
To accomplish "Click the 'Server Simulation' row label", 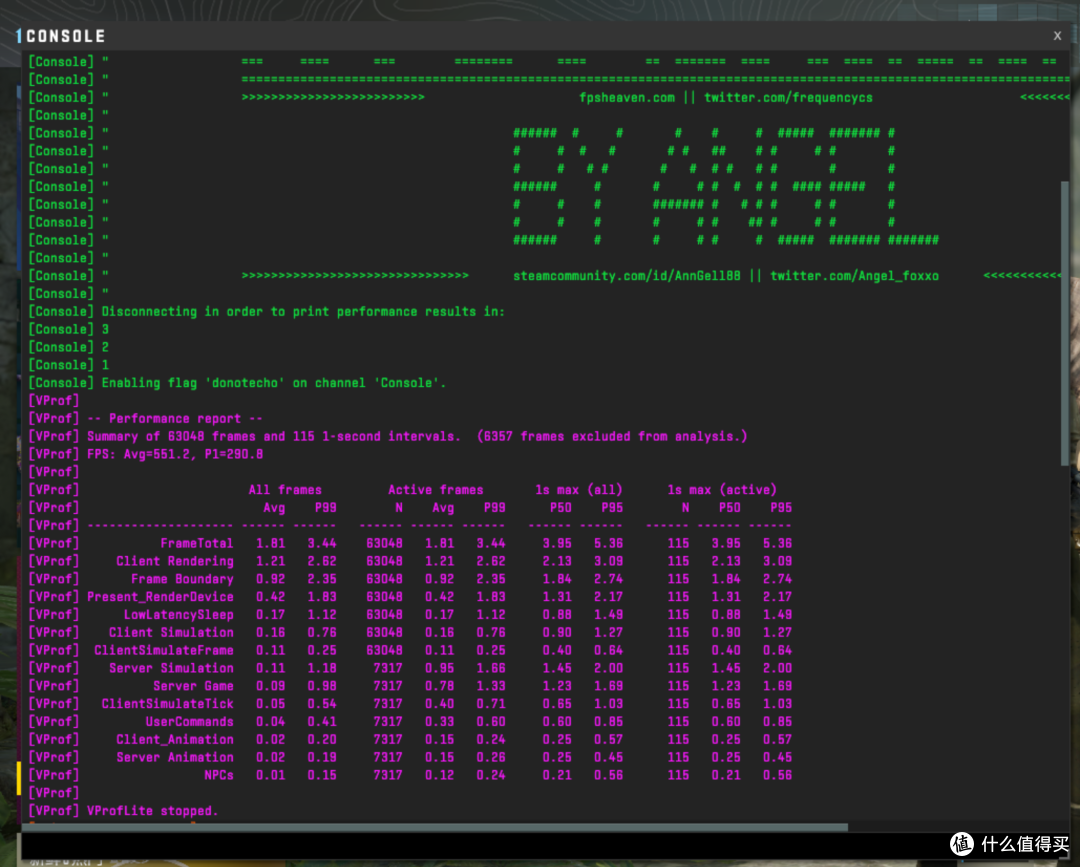I will 172,668.
